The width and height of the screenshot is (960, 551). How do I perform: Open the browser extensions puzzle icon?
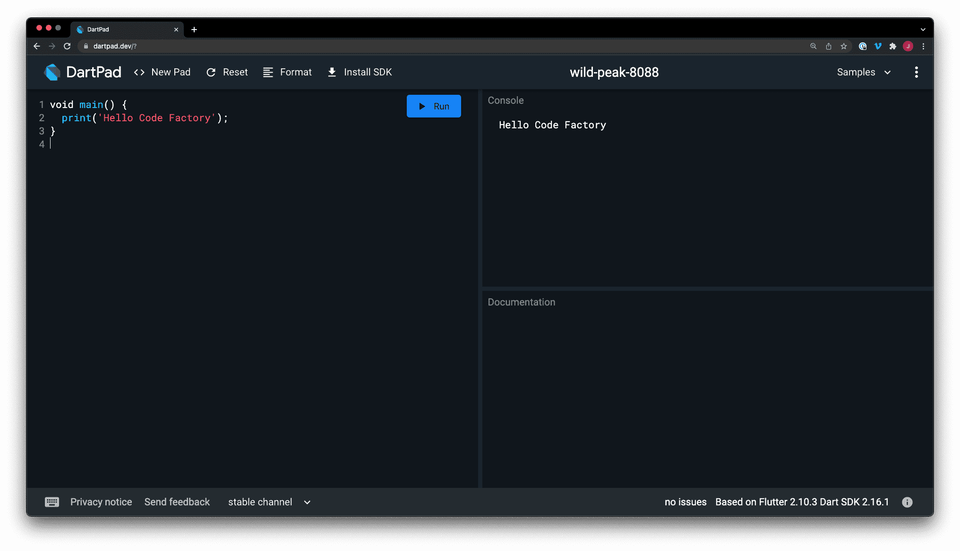tap(893, 46)
